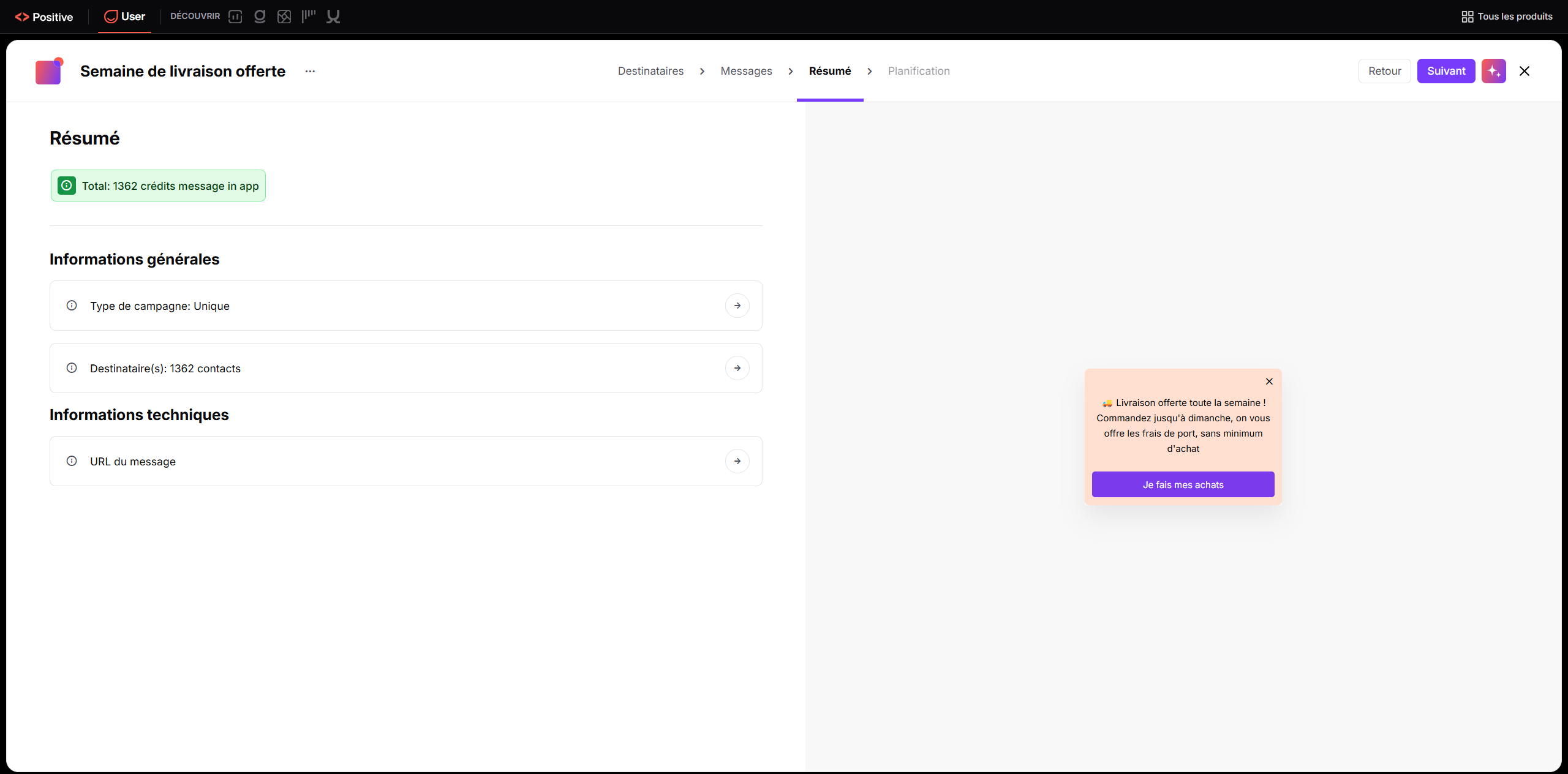Image resolution: width=1568 pixels, height=774 pixels.
Task: Go to the Messages step
Action: (x=746, y=71)
